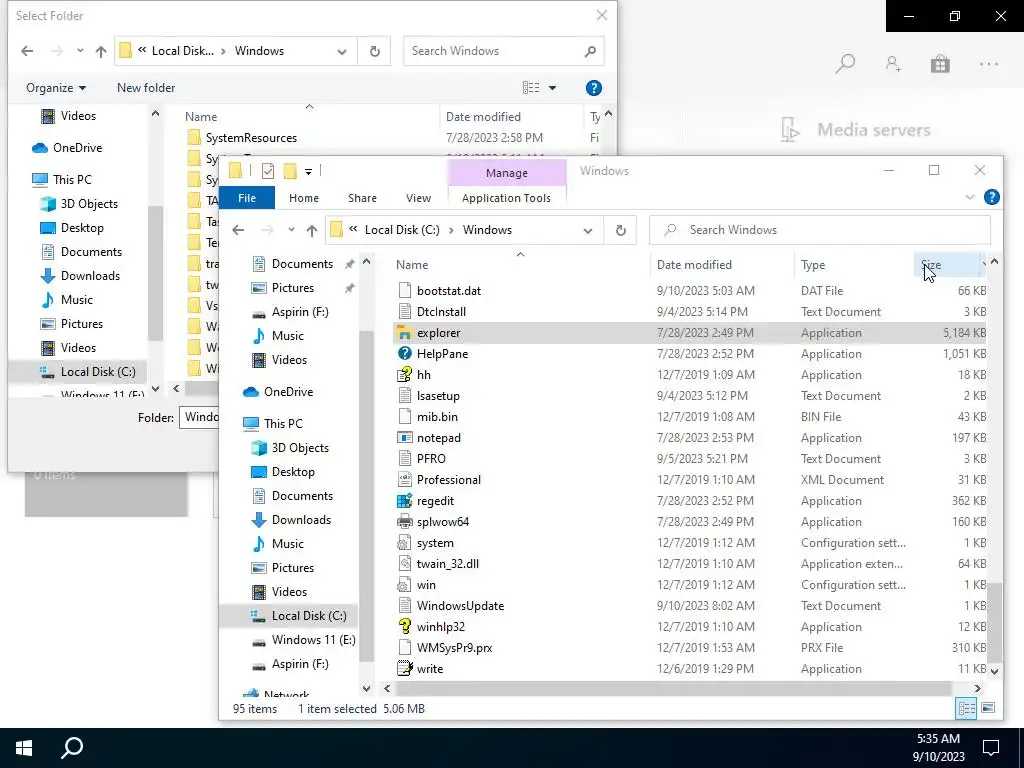Click the file list vertical scrollbar thumb

(995, 622)
